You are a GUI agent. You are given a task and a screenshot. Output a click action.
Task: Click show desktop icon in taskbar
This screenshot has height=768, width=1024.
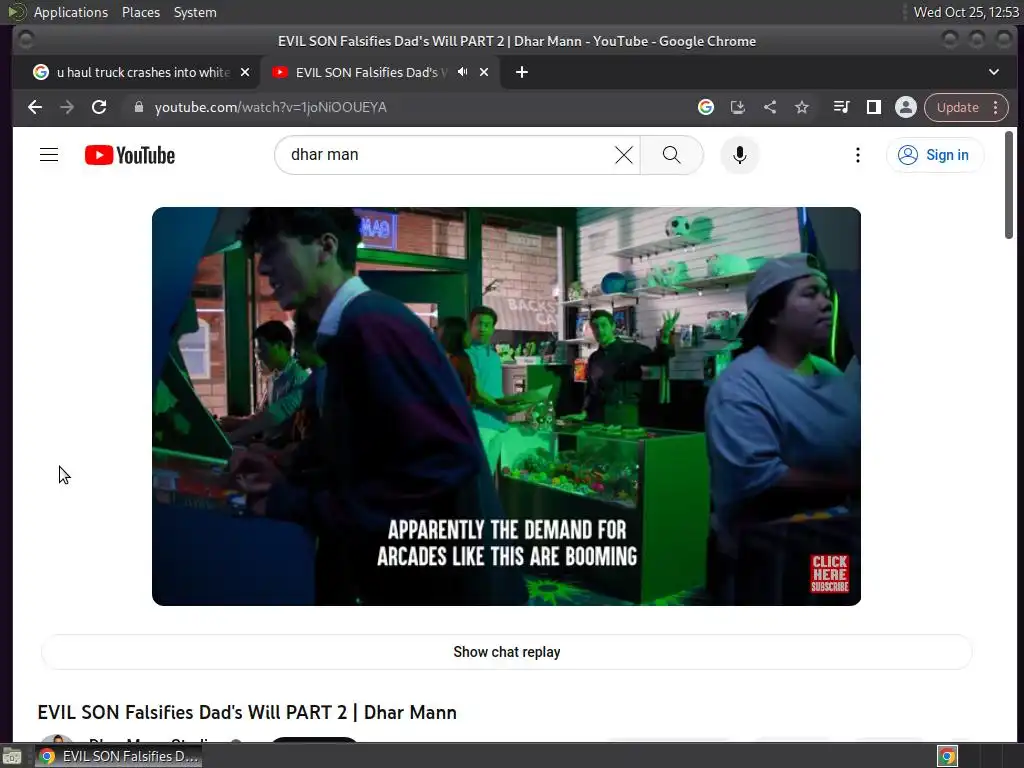(12, 757)
